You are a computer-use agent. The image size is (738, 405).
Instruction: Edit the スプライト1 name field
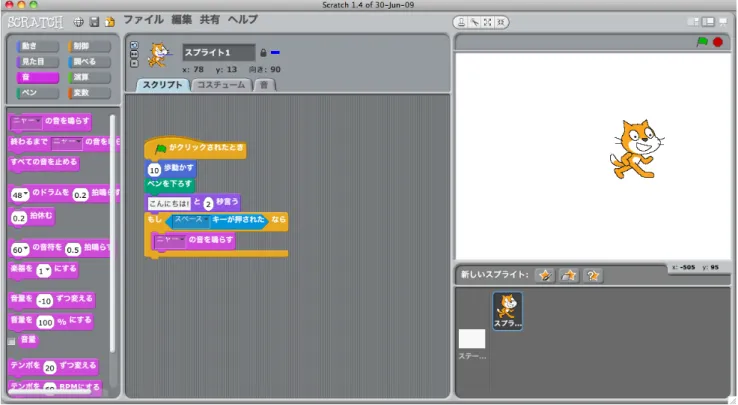(219, 52)
